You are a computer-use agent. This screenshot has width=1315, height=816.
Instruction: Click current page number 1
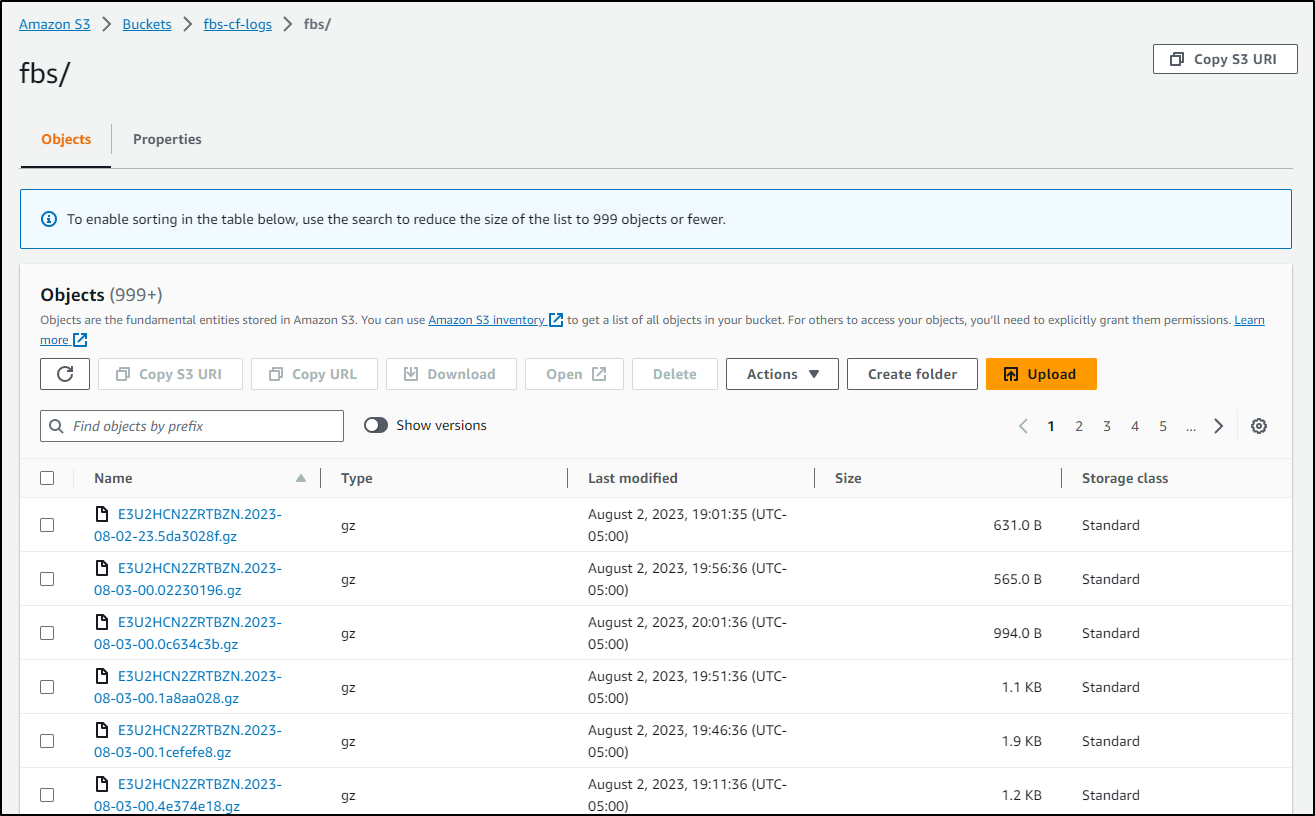[1051, 426]
